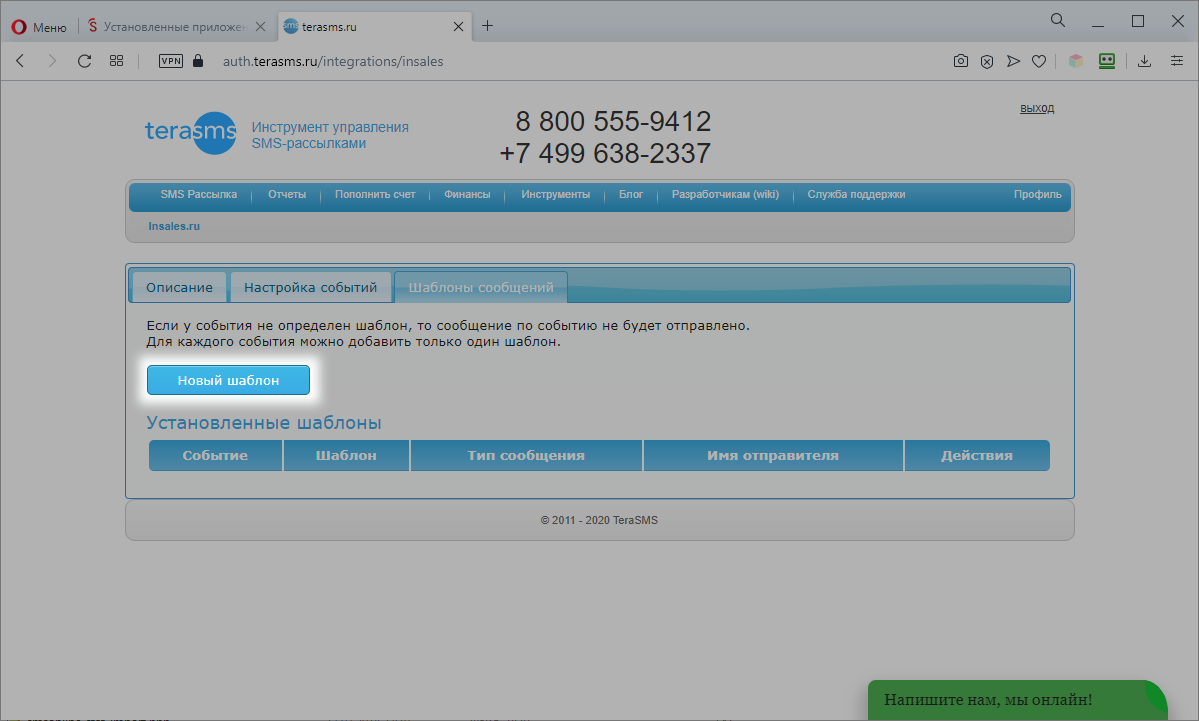
Task: Click the Имя отправителя column header
Action: click(773, 455)
